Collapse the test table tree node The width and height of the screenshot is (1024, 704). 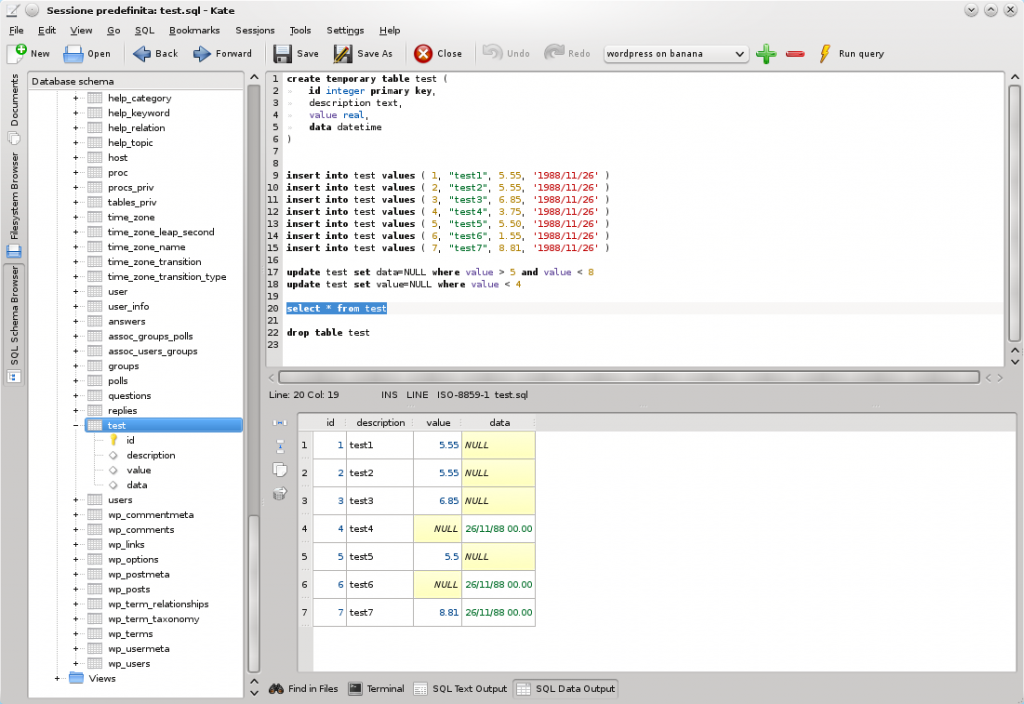coord(75,426)
